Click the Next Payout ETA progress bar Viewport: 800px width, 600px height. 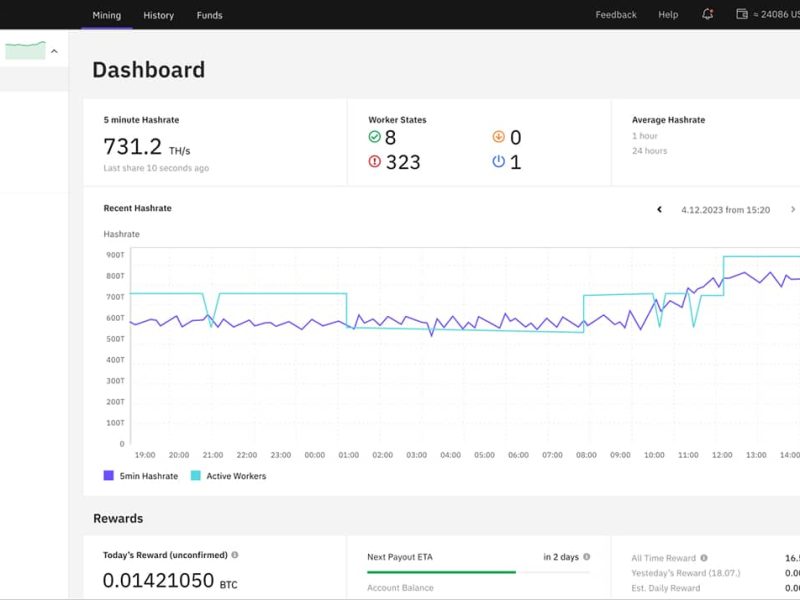point(478,572)
